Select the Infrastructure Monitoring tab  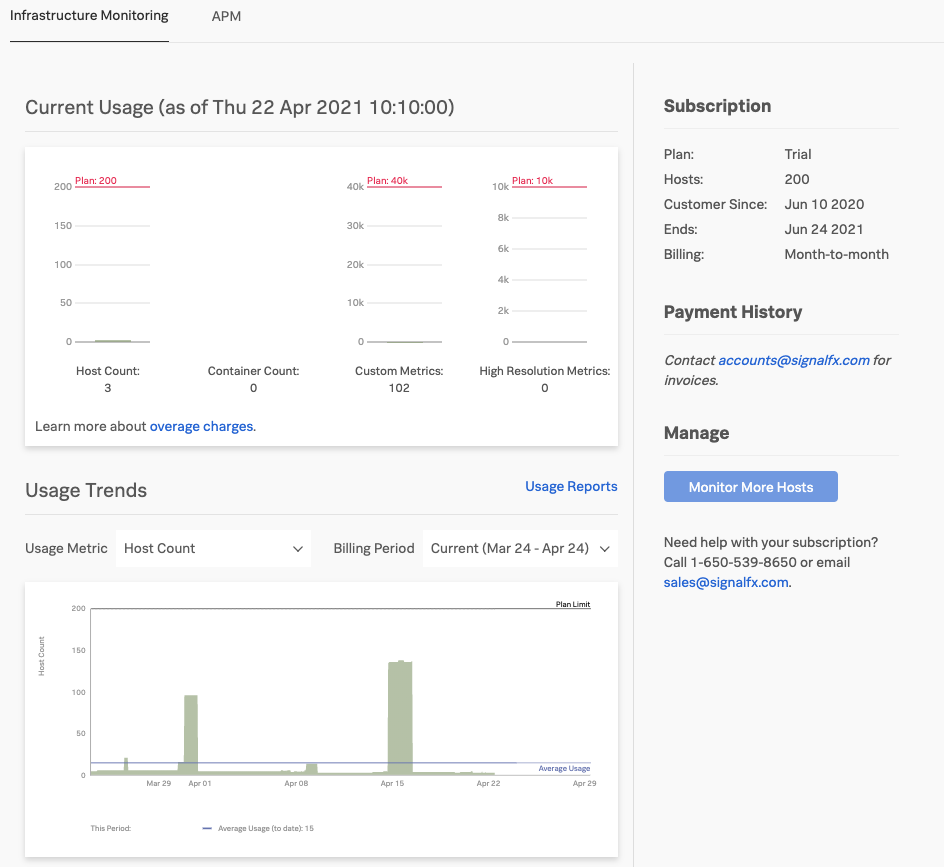pos(88,16)
